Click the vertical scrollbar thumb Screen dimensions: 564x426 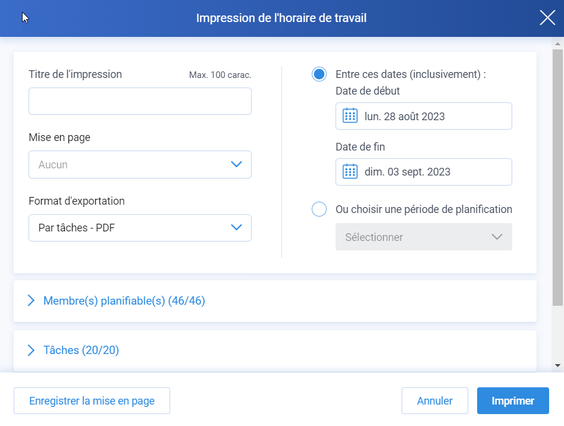pos(558,178)
